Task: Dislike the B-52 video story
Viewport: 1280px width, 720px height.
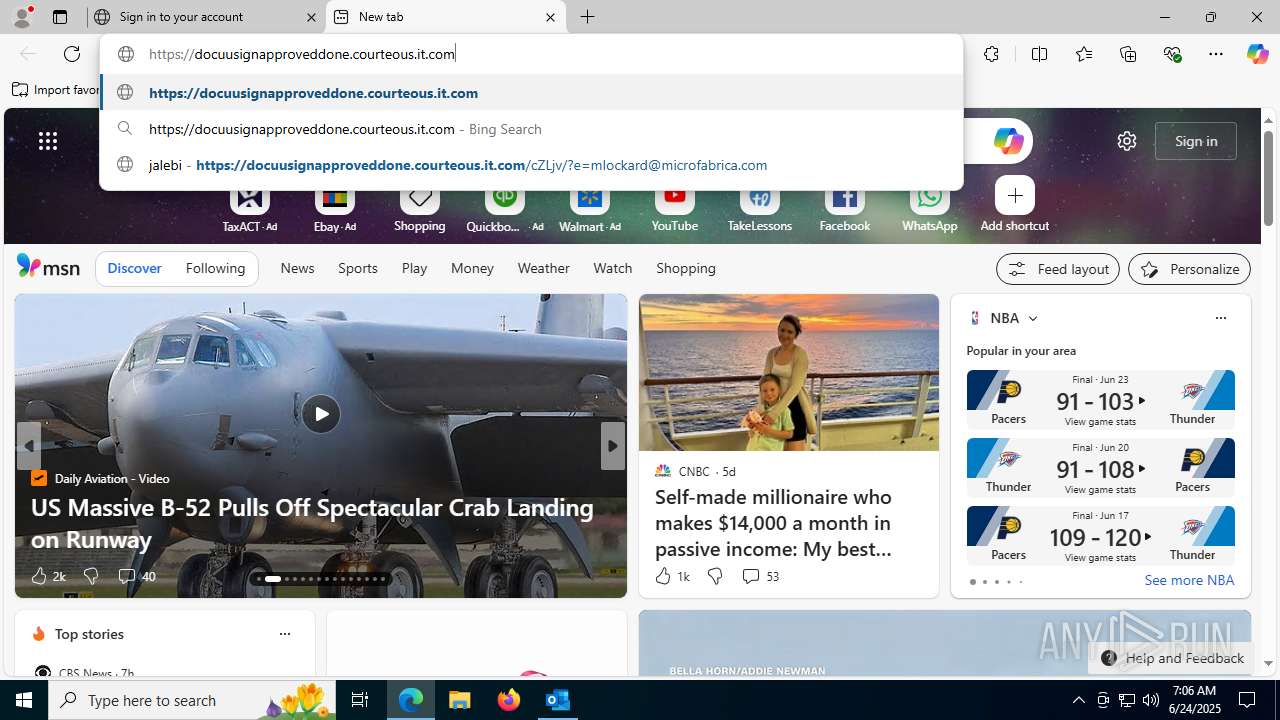Action: [x=91, y=576]
